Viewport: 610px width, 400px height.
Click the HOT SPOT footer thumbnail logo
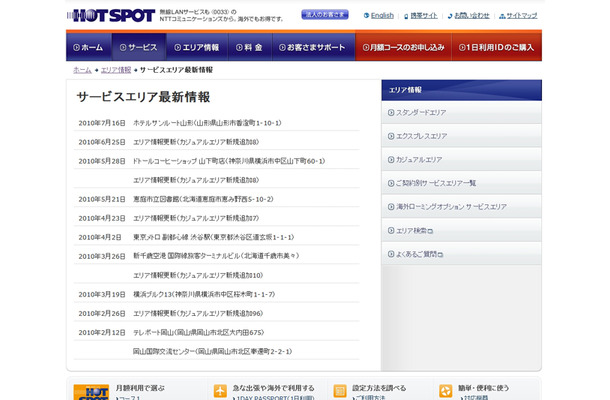[91, 392]
